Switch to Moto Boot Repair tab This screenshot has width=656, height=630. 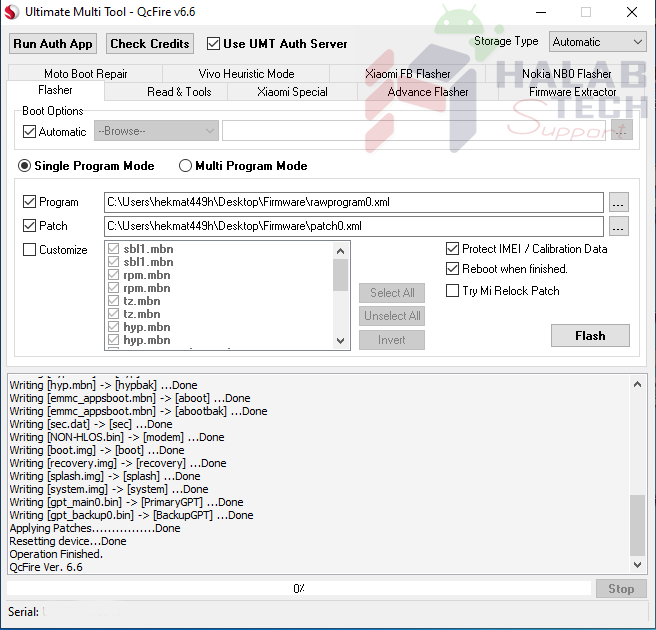click(85, 74)
